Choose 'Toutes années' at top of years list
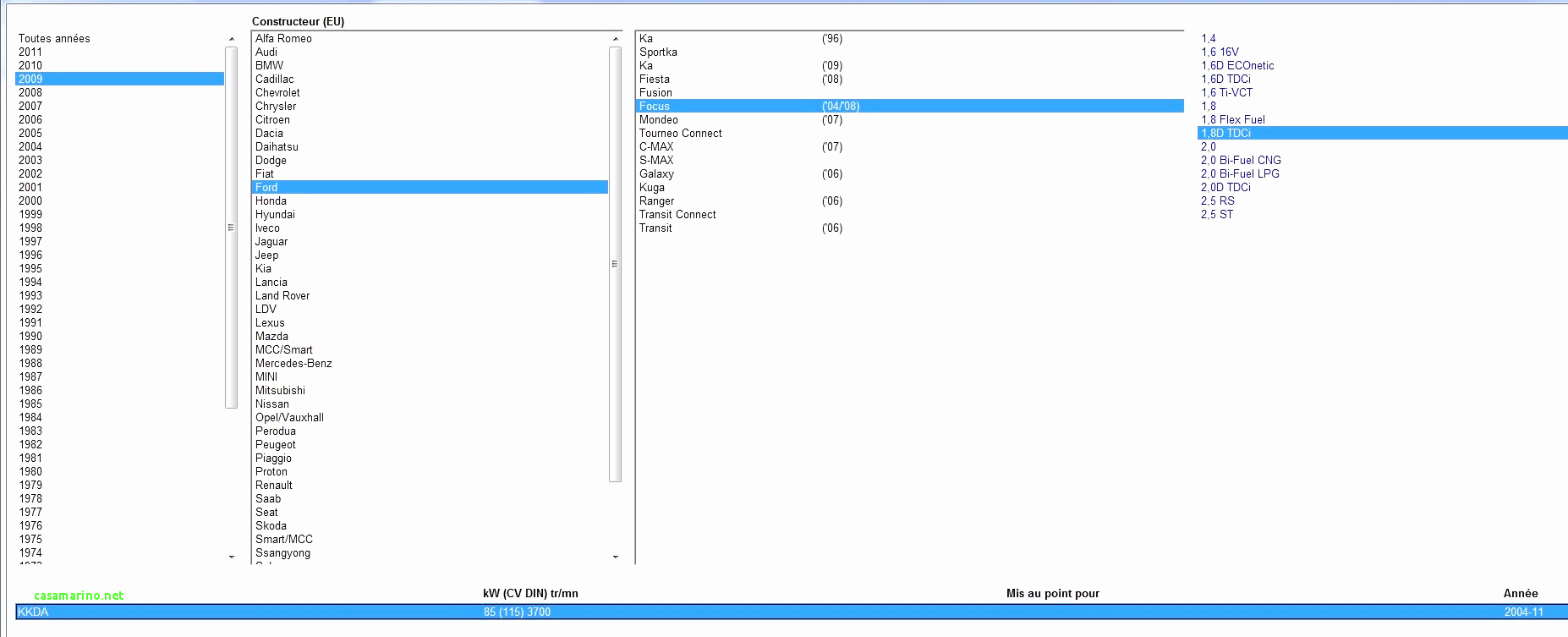Viewport: 1568px width, 637px height. point(54,38)
